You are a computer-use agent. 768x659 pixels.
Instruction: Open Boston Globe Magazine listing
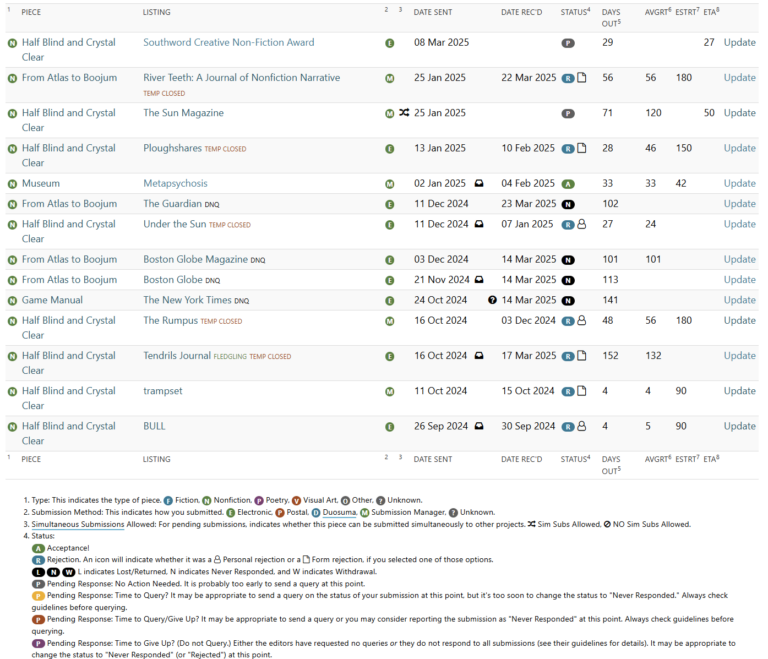click(x=195, y=260)
